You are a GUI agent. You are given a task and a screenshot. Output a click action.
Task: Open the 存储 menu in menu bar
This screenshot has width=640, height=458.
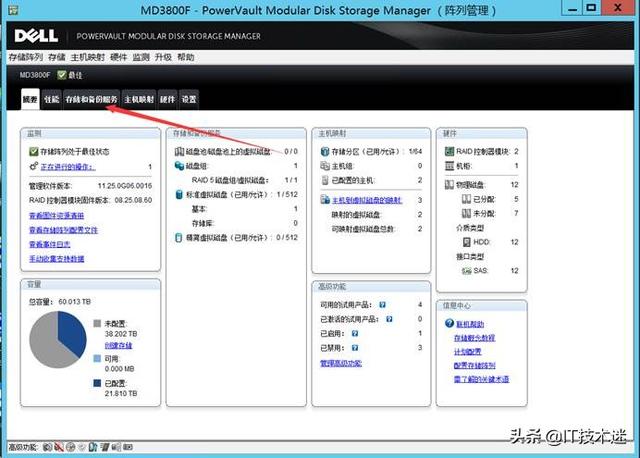tap(57, 57)
